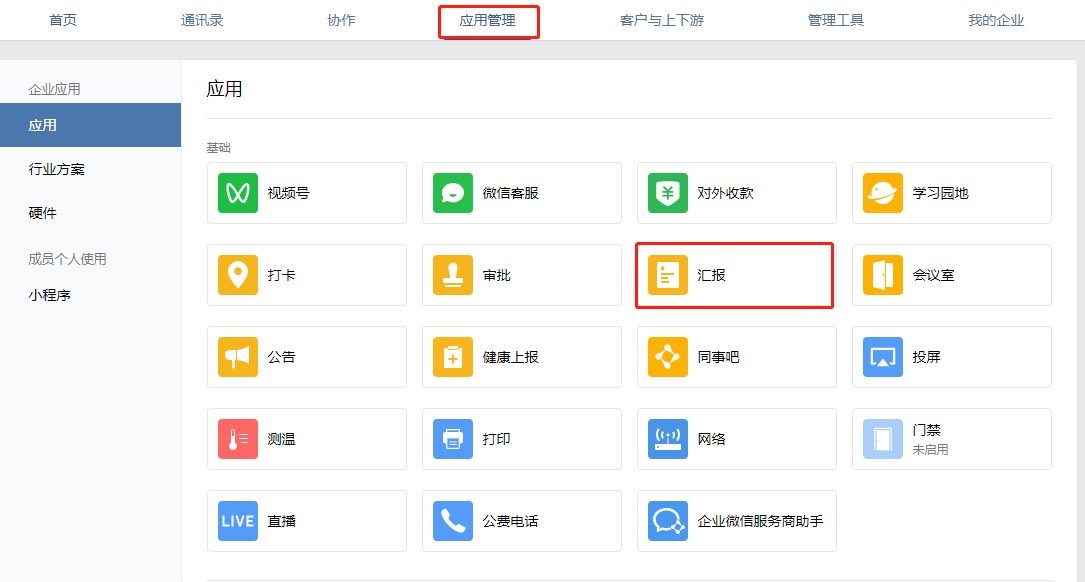Image resolution: width=1085 pixels, height=582 pixels.
Task: Open the 视频号 green butterfly icon
Action: (x=237, y=193)
